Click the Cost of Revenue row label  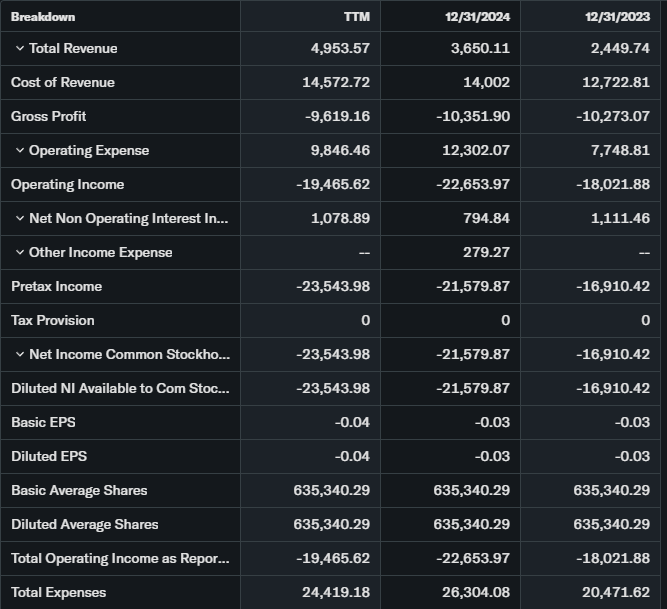tap(62, 83)
